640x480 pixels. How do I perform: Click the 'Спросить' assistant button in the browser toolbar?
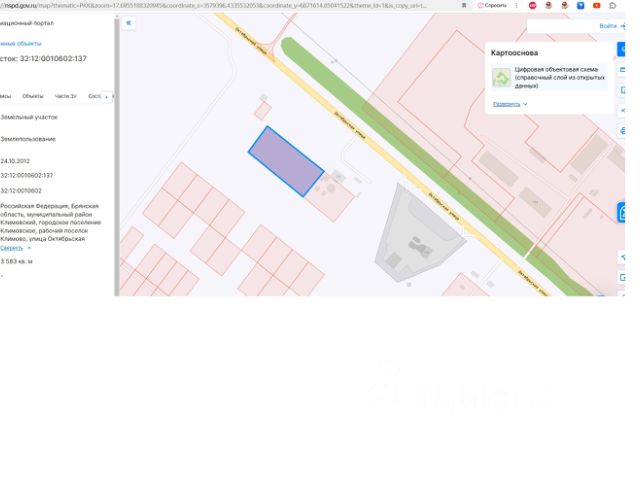492,6
